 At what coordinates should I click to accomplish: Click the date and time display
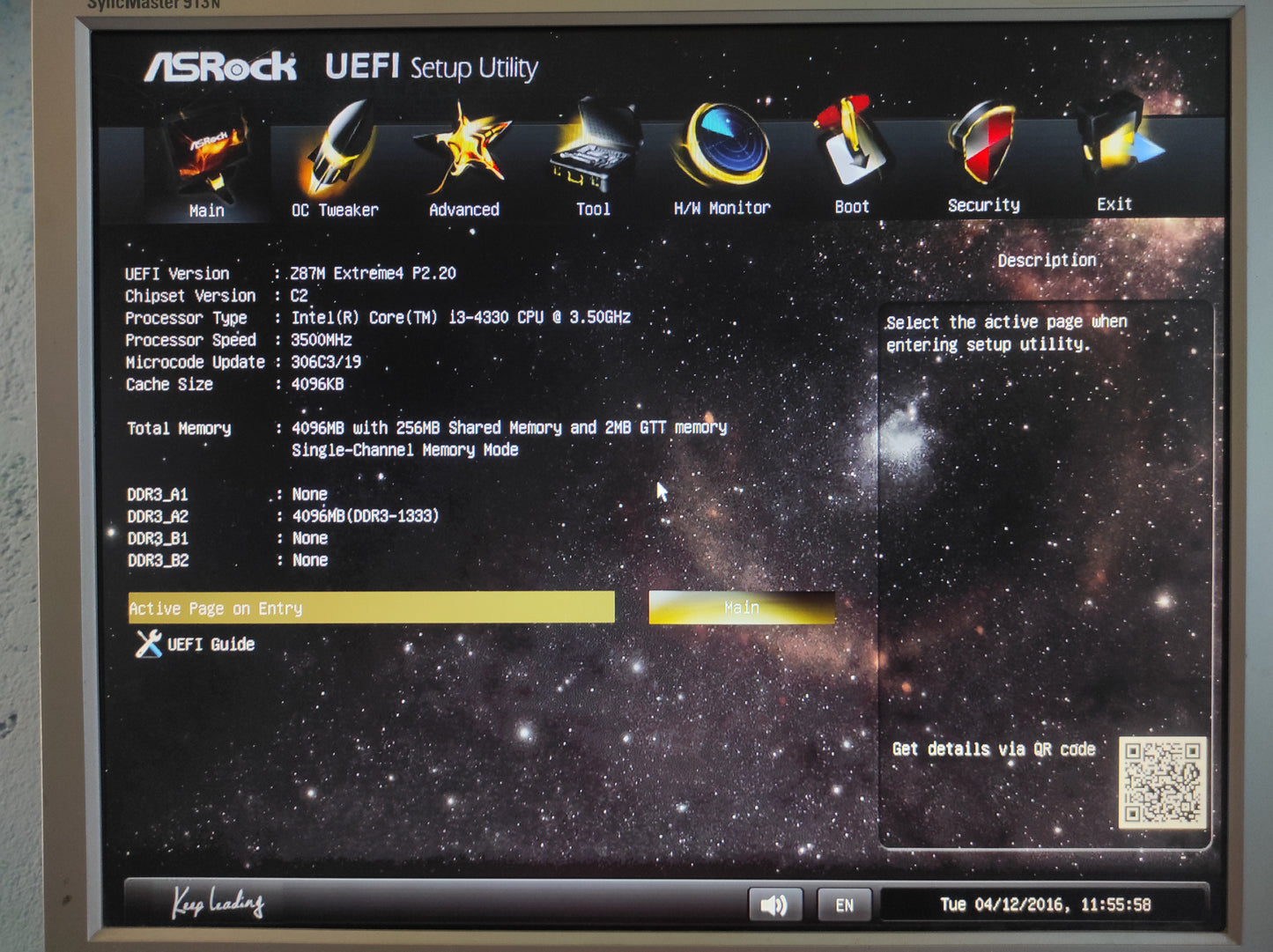(1045, 904)
